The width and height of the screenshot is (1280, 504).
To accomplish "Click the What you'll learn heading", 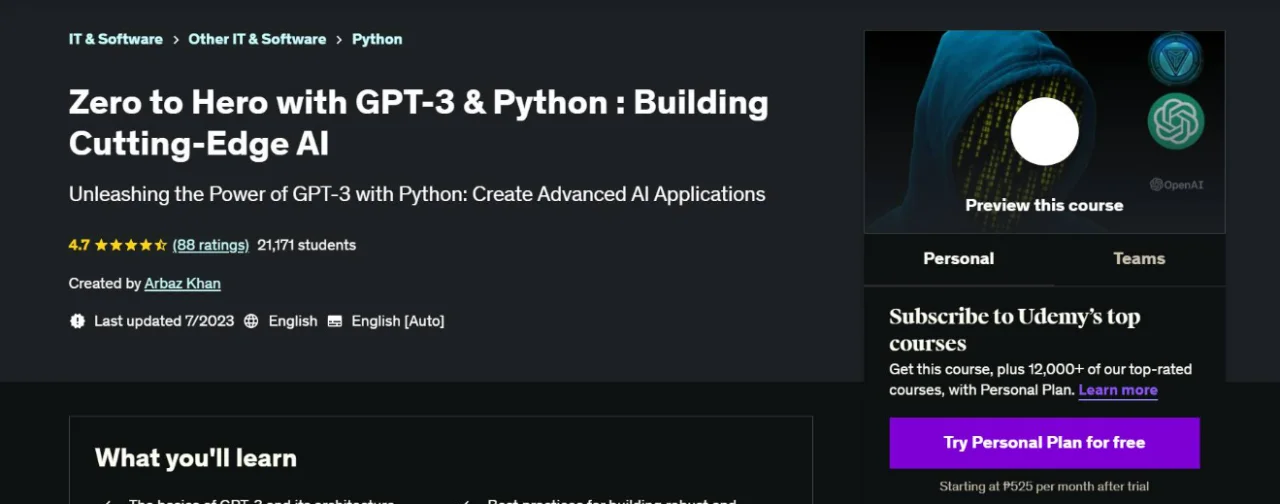I will coord(196,458).
